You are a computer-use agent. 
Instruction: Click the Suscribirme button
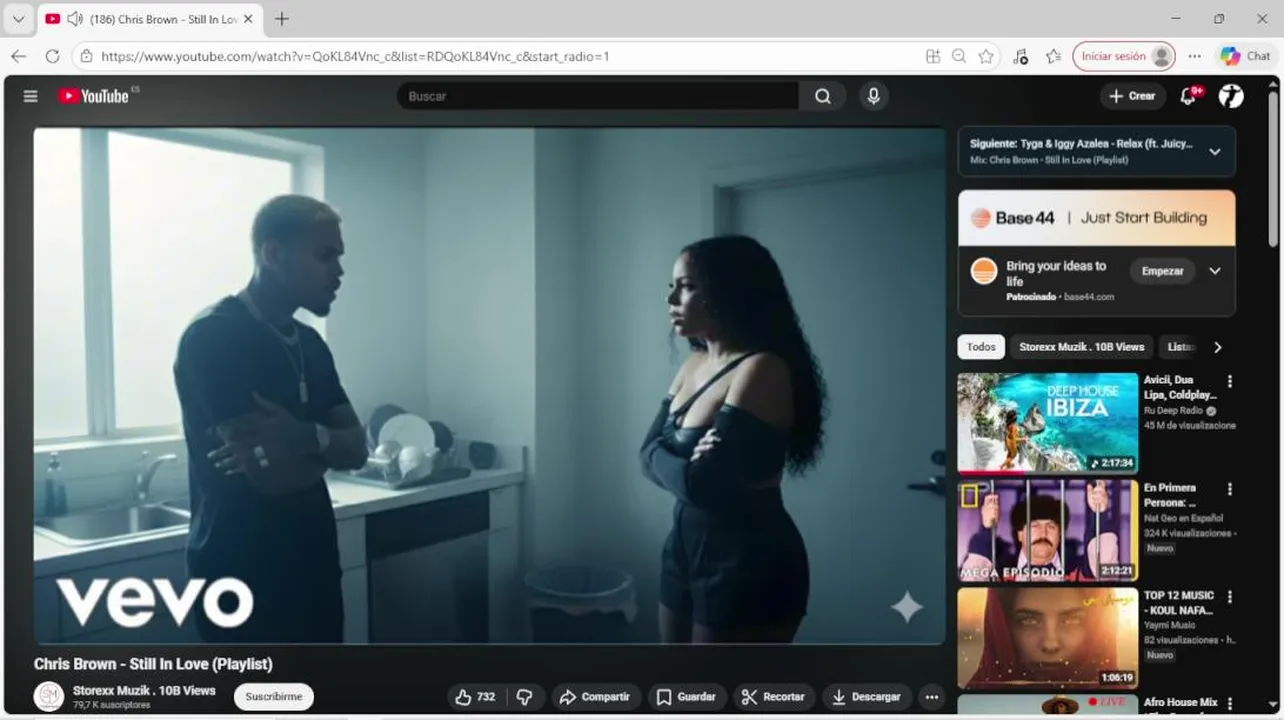coord(274,697)
